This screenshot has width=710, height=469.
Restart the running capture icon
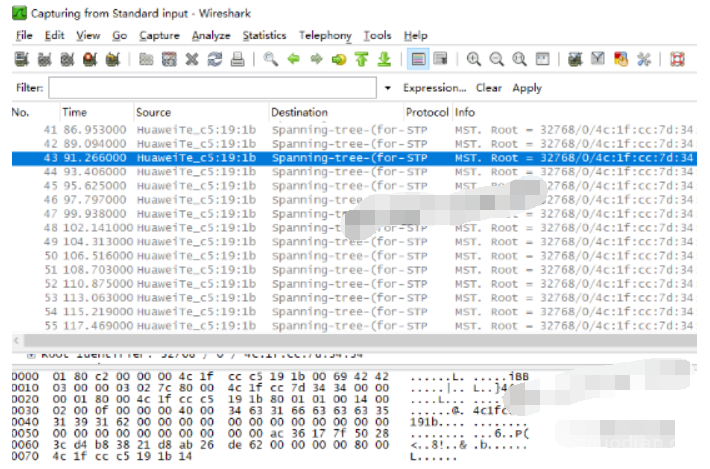pos(112,59)
